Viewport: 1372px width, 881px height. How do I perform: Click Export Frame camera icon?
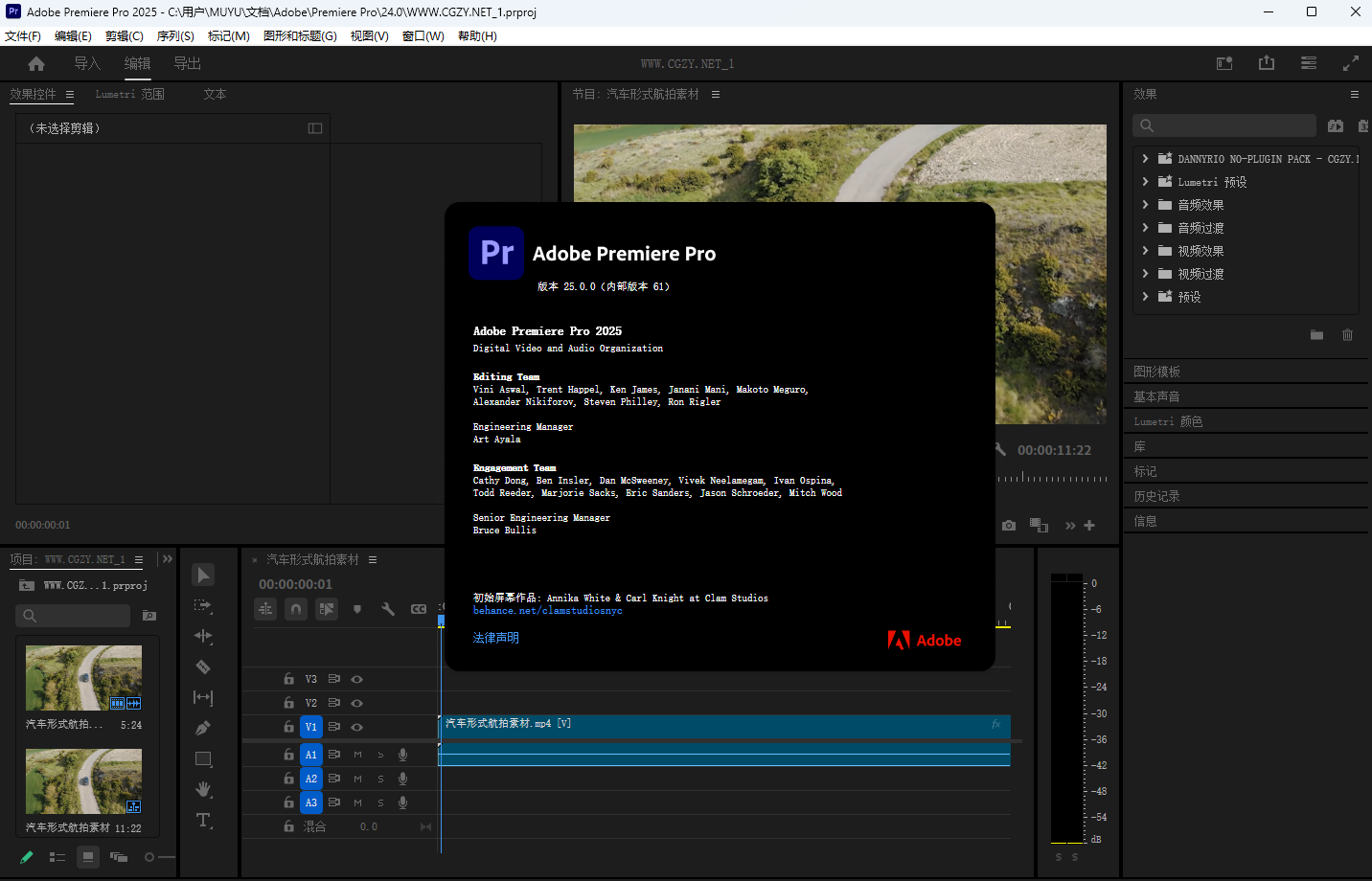pyautogui.click(x=1009, y=525)
